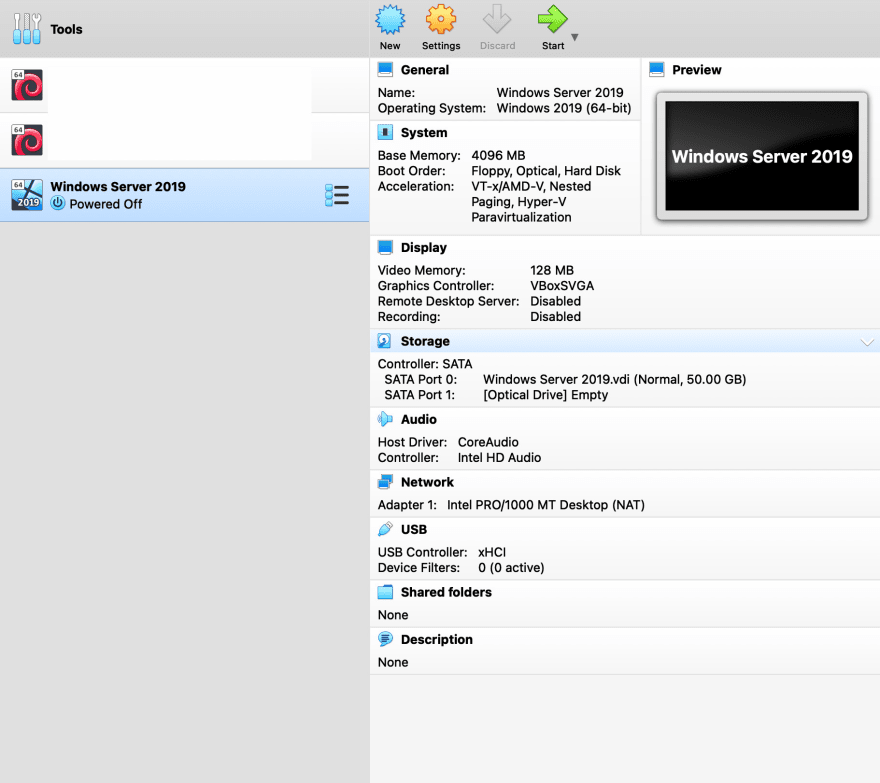Open the General section header

424,70
